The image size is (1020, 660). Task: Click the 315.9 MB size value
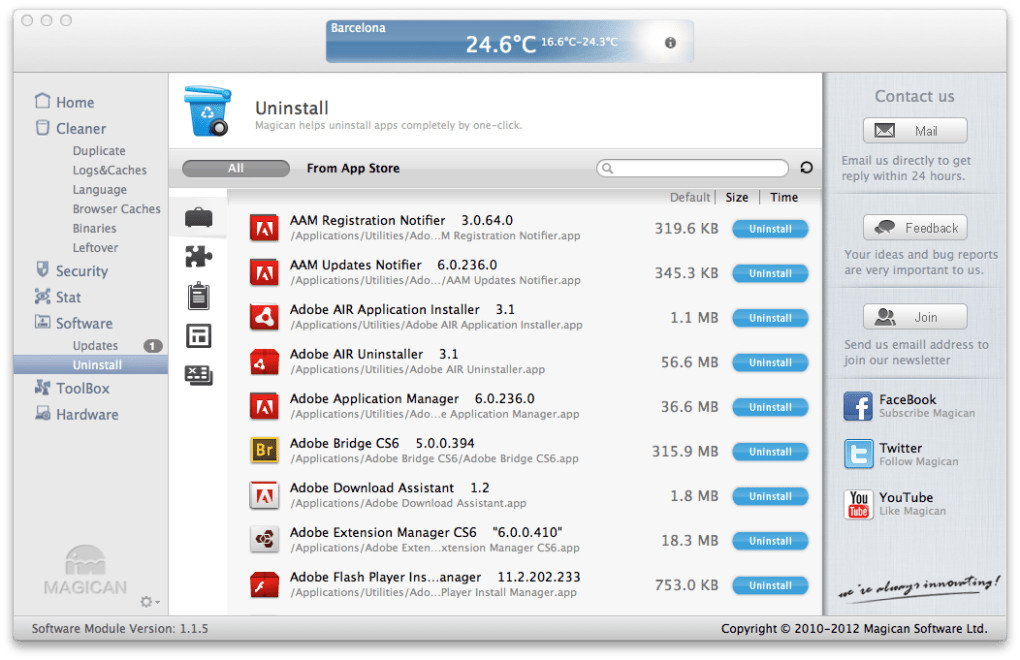pos(685,451)
